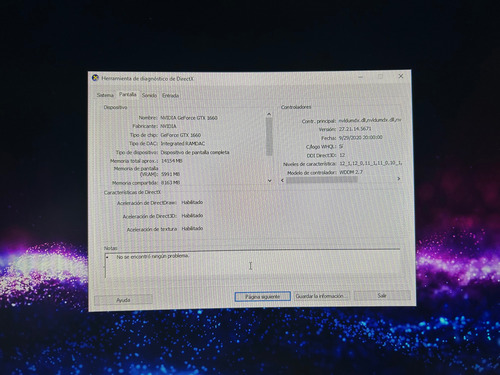Select the 14154 MB total memory value
This screenshot has width=500, height=375.
pos(172,161)
